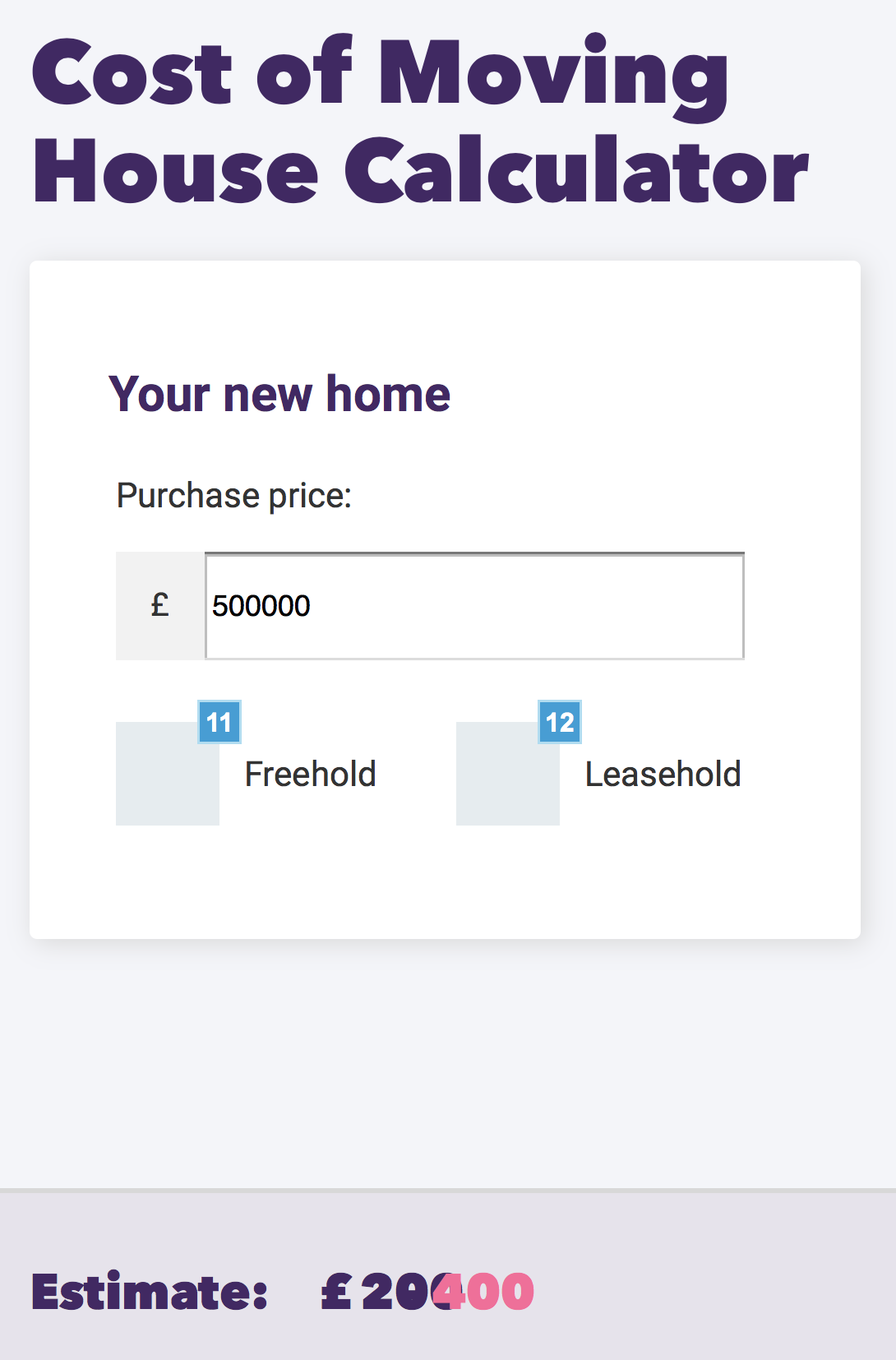Click the blue badge numbered 11

point(219,722)
